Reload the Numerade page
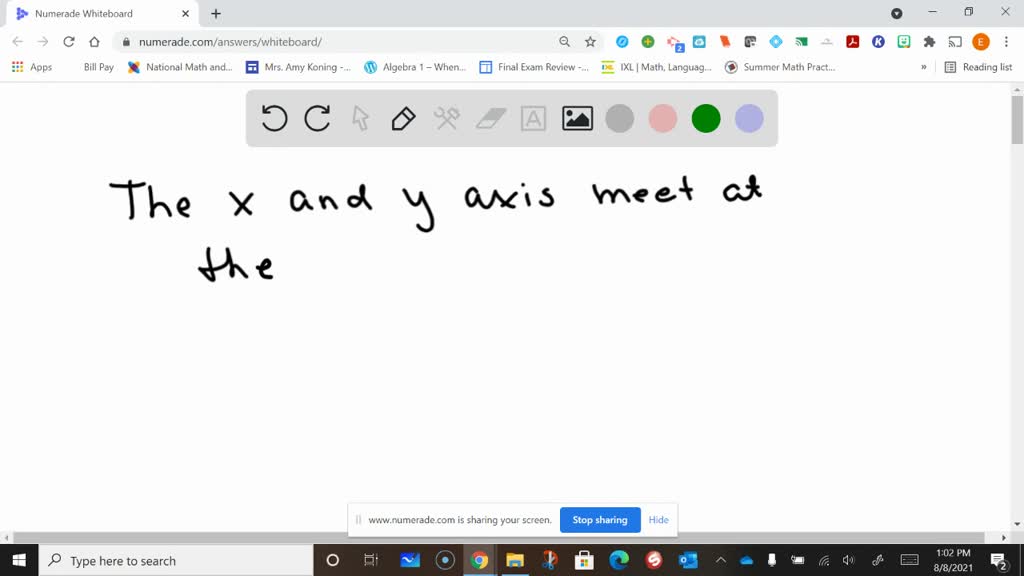Viewport: 1024px width, 576px height. (69, 42)
